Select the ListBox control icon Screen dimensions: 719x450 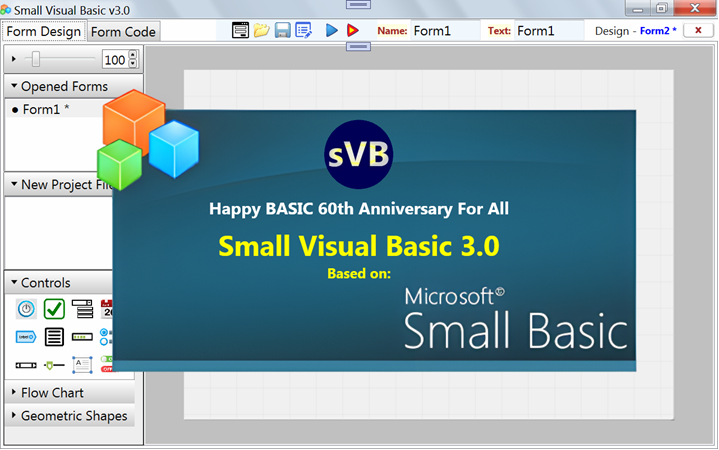[54, 337]
